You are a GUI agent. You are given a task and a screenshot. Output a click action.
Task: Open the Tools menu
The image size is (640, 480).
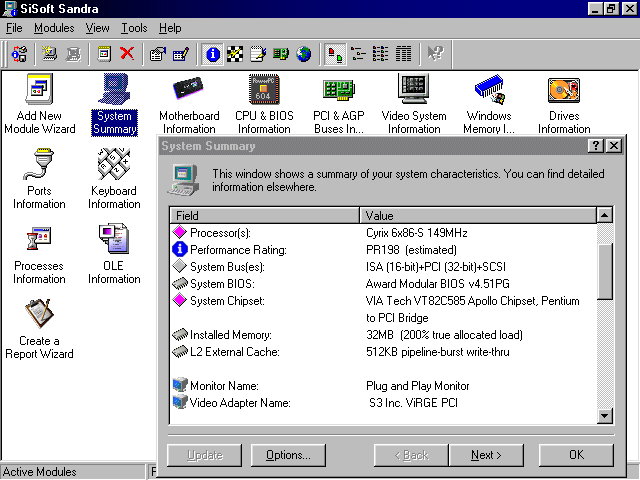tap(134, 28)
